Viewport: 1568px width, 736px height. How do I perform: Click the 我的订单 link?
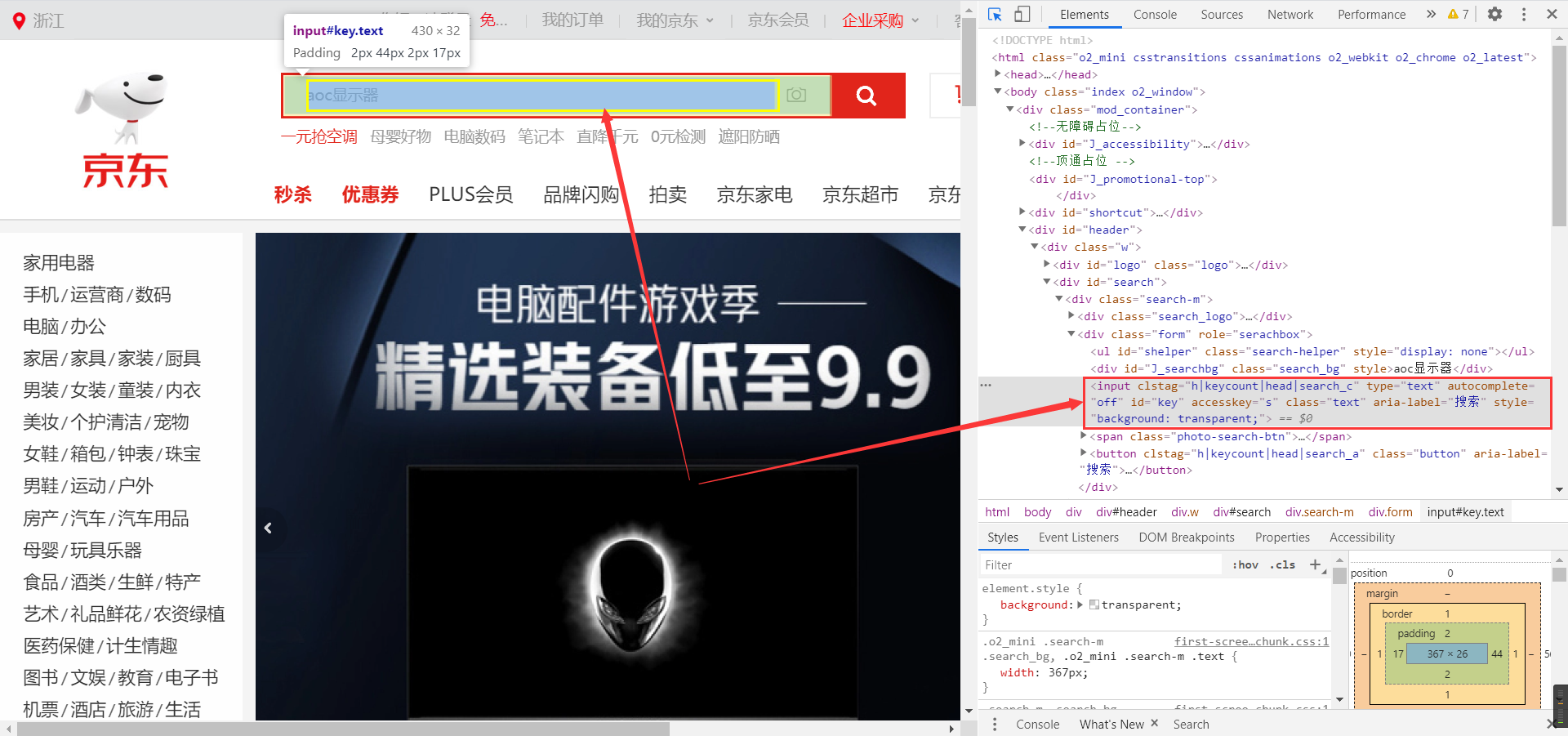click(x=572, y=20)
